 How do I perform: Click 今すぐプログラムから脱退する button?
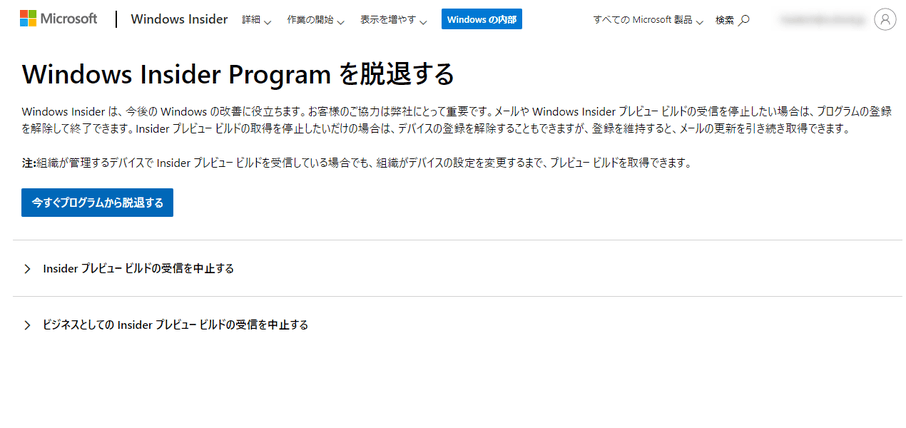point(97,203)
